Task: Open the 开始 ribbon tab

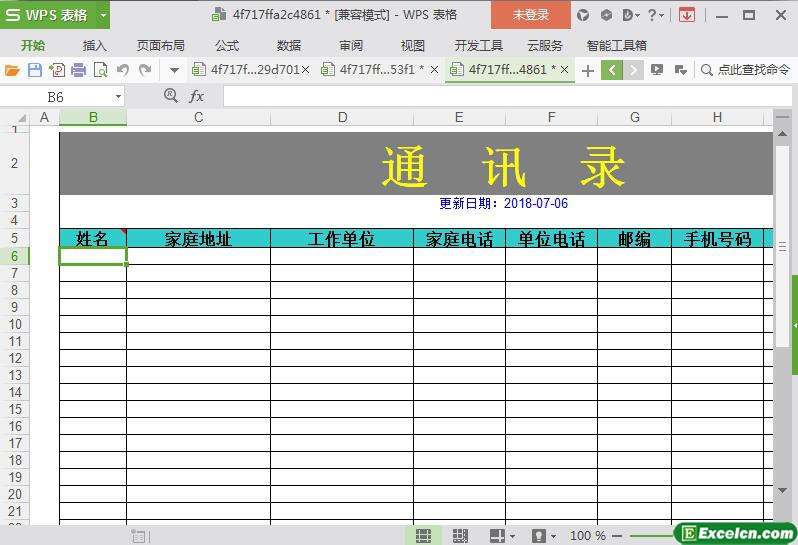Action: tap(33, 45)
